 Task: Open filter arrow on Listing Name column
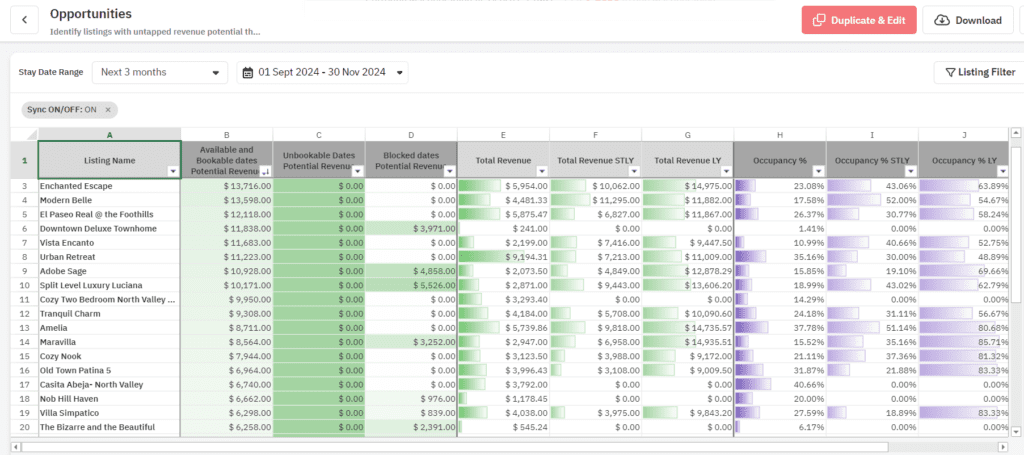173,171
